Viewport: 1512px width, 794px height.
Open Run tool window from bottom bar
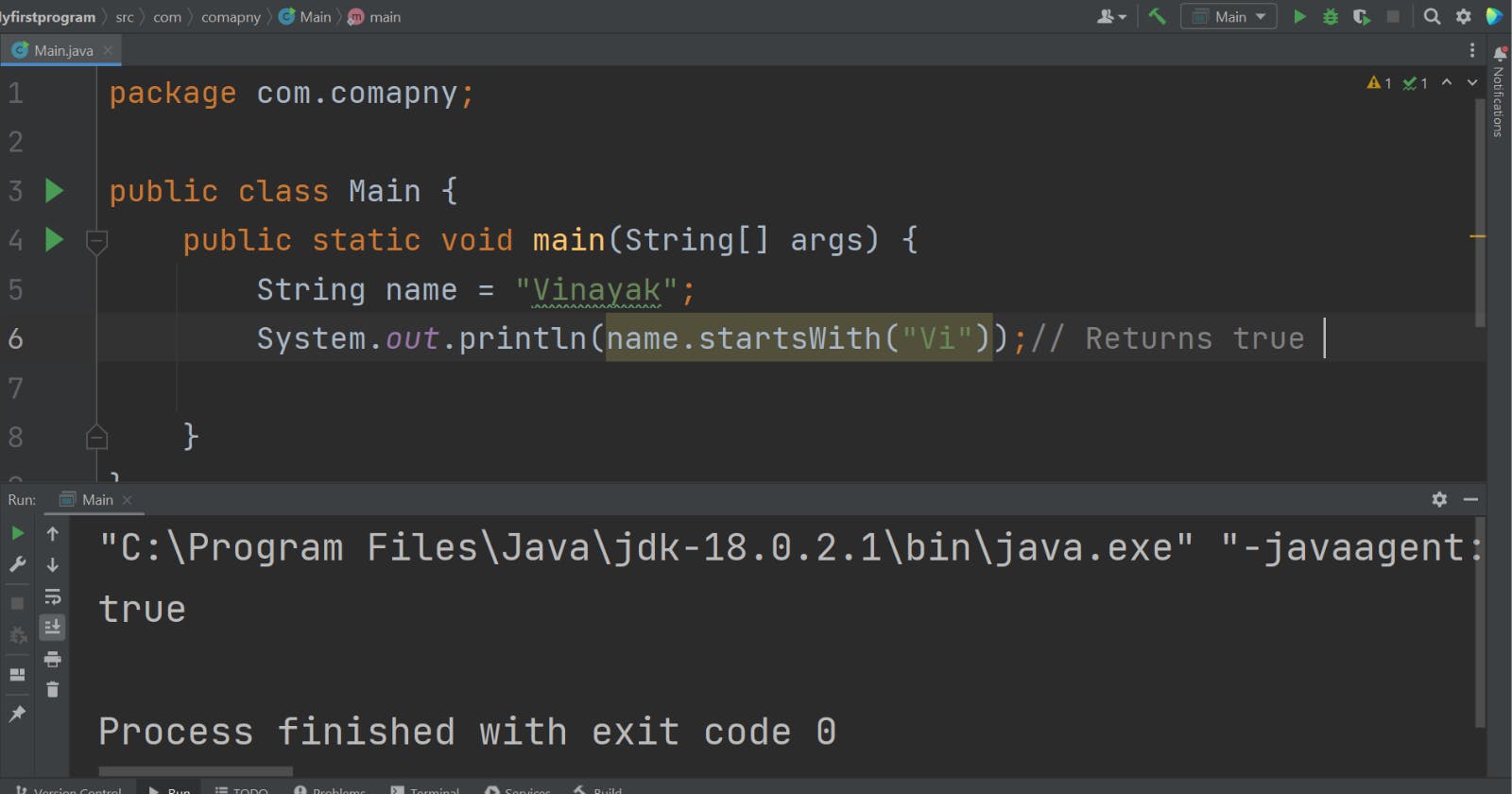pyautogui.click(x=169, y=789)
